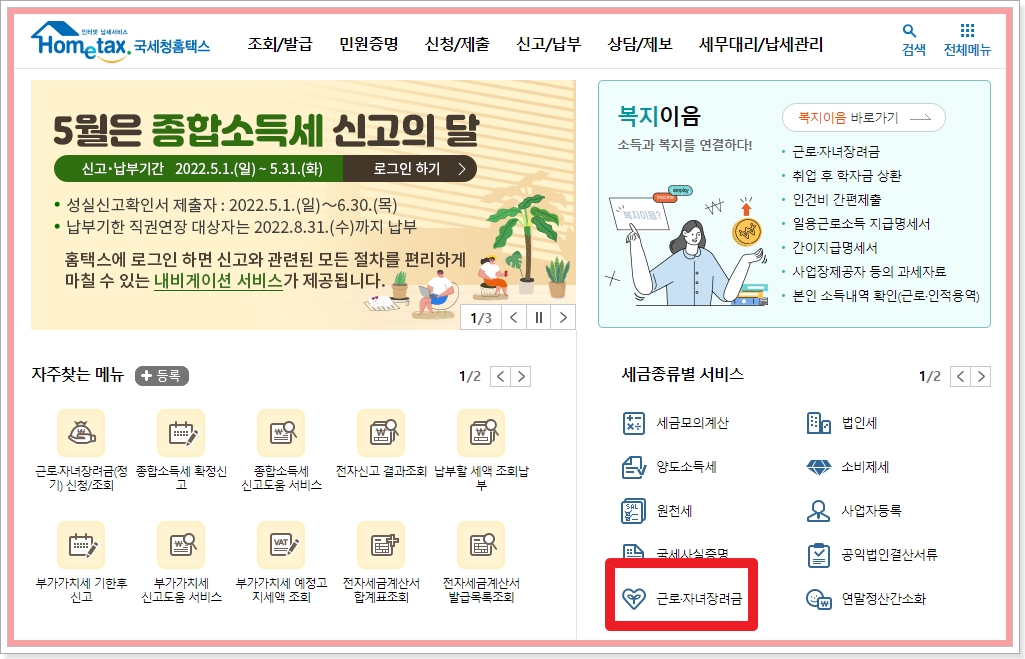
Task: Click 복지이음 바로가기 button
Action: tap(864, 118)
